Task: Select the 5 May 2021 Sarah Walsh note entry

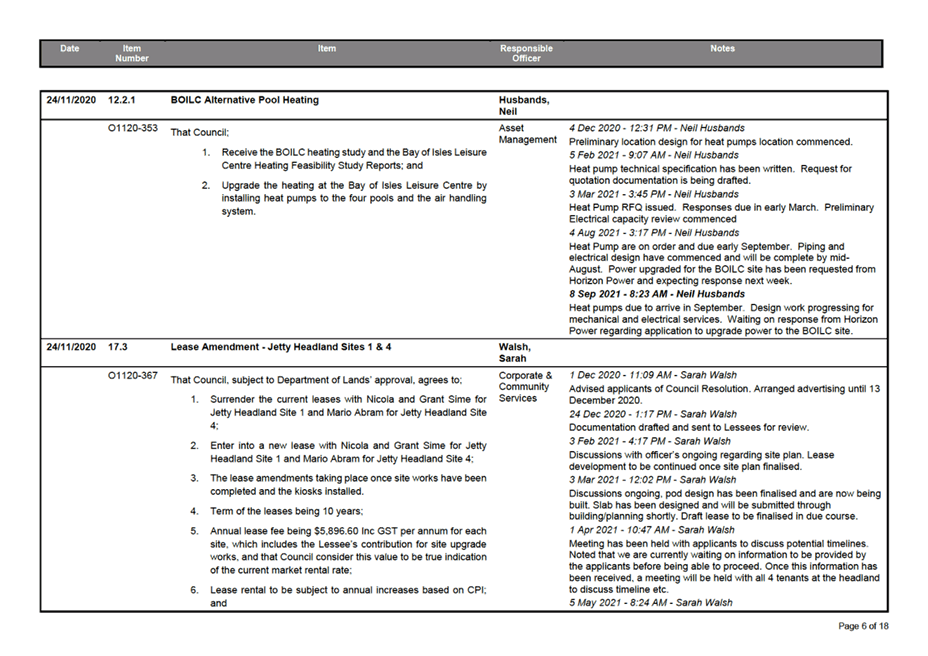Action: click(645, 602)
